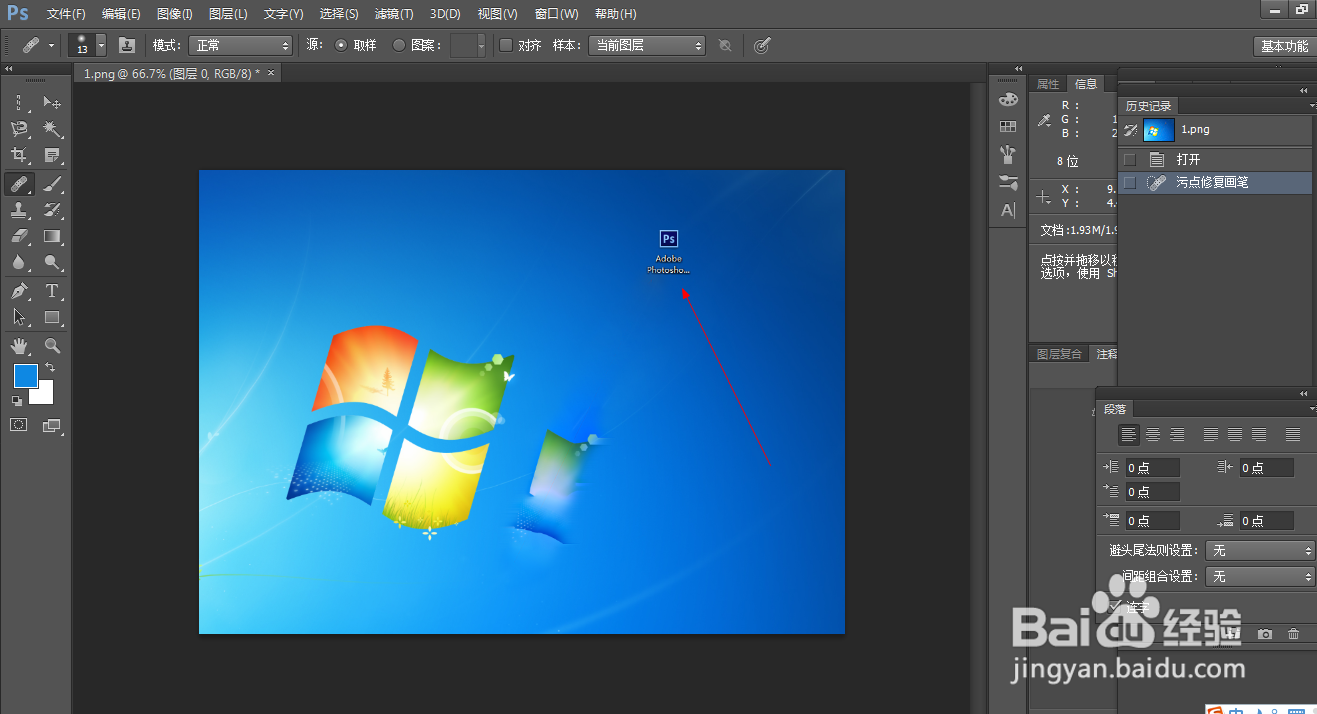Open the Brush panel icon in dock

(1008, 155)
